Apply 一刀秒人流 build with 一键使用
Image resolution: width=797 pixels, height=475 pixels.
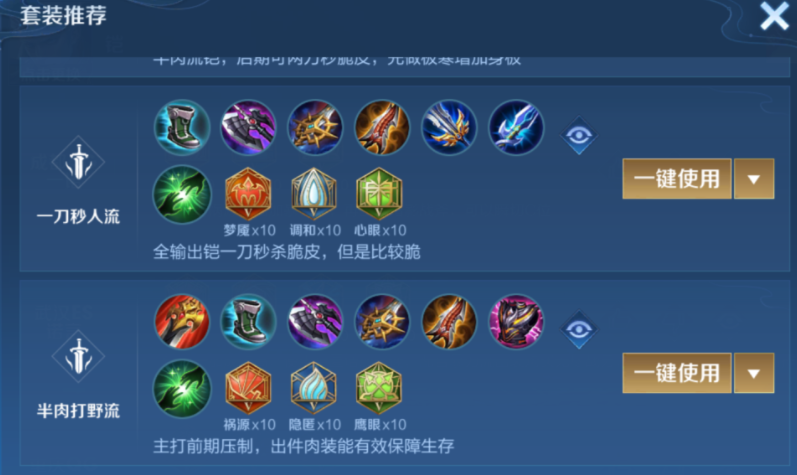coord(677,179)
